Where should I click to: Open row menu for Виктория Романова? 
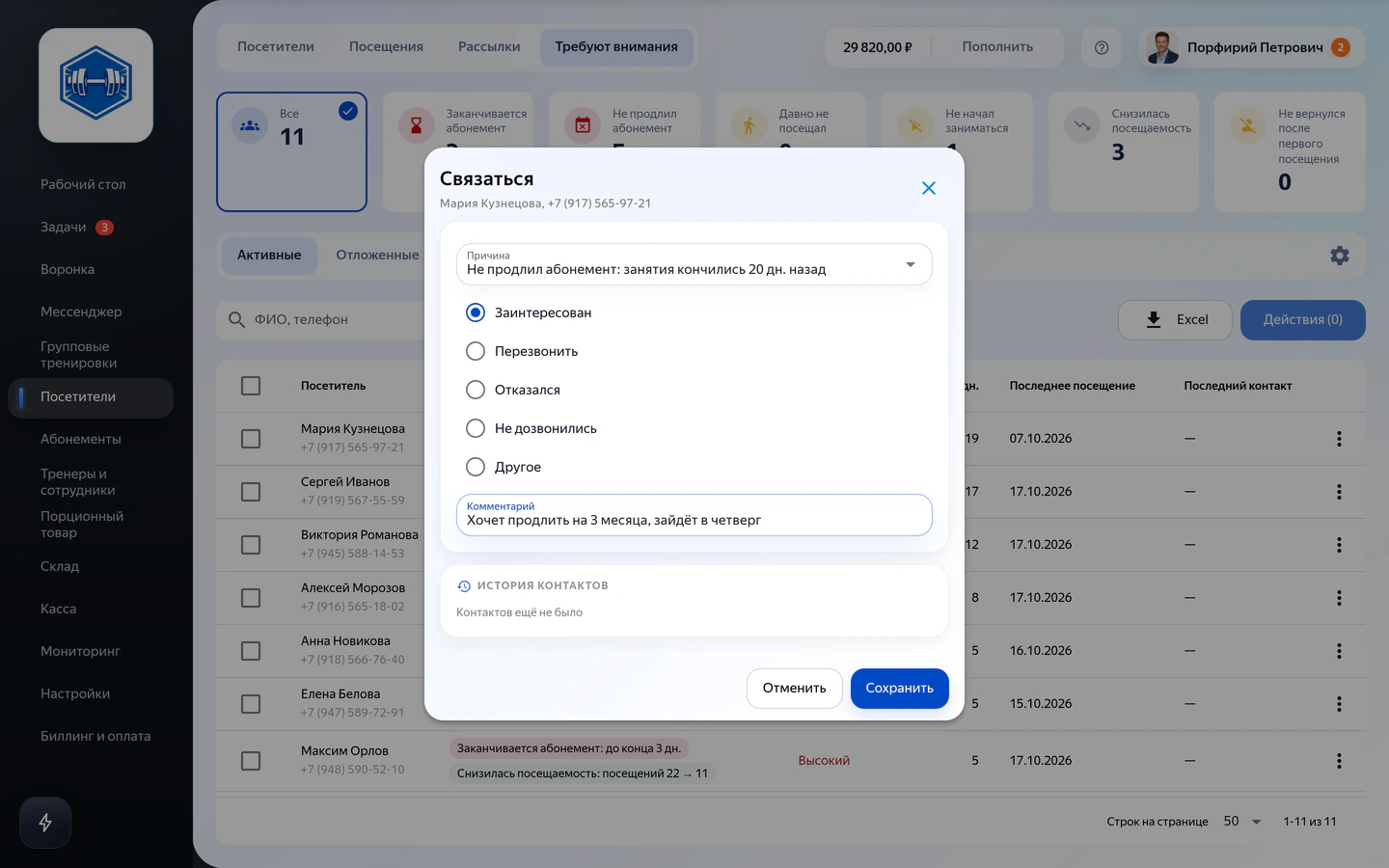click(x=1339, y=545)
